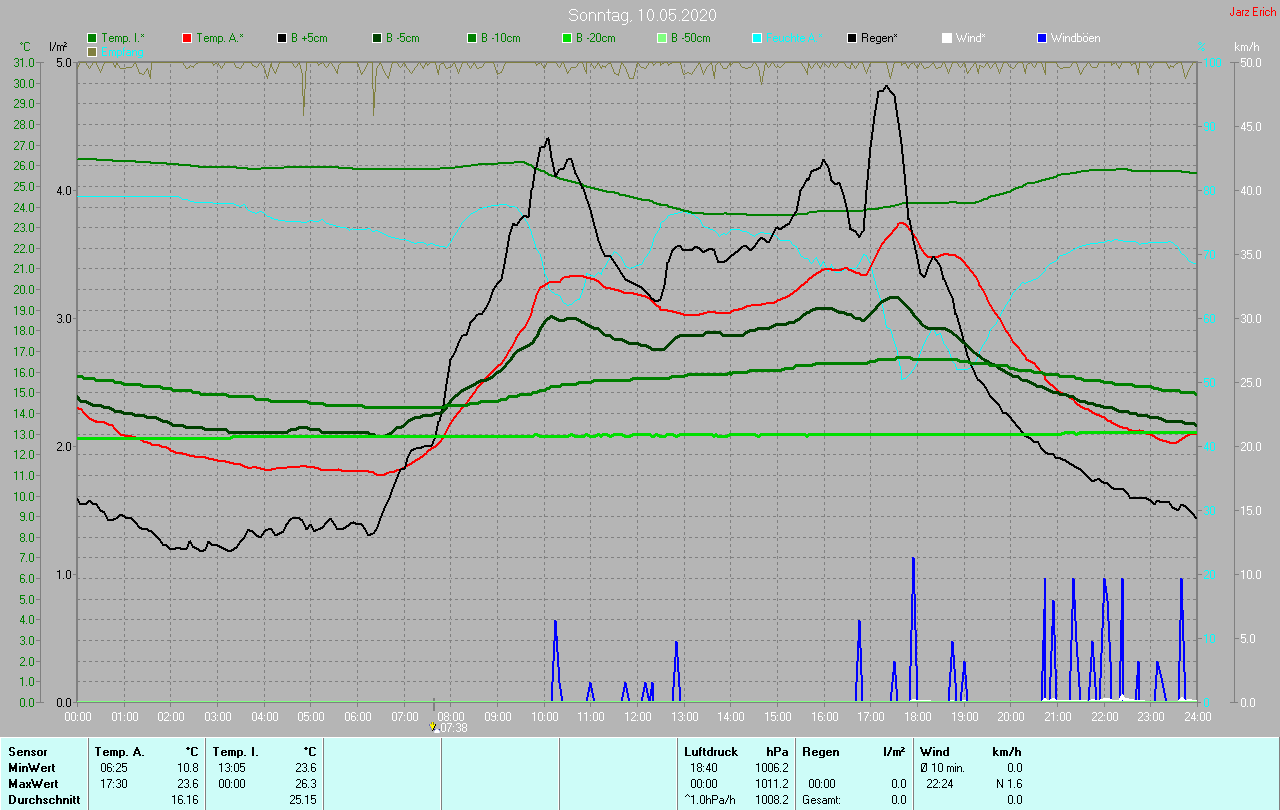The image size is (1280, 810).
Task: Click the olive legend square below Temp. I.
Action: 93,51
